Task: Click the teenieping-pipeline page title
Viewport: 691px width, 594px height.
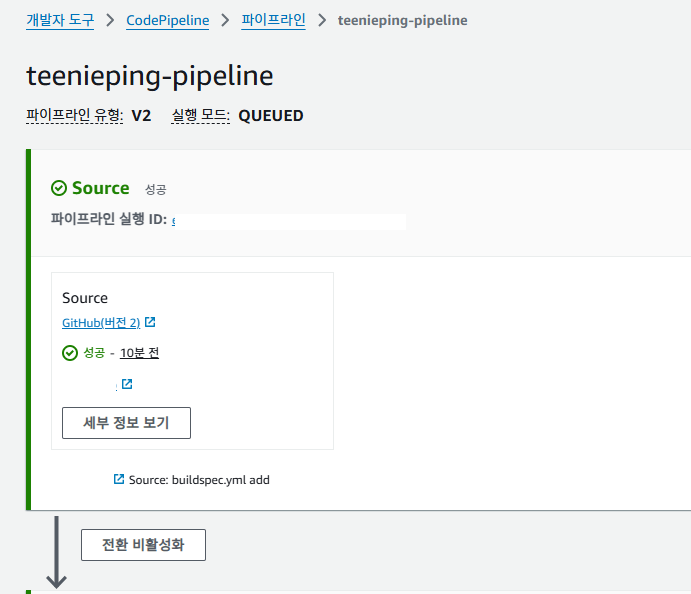Action: [x=150, y=76]
